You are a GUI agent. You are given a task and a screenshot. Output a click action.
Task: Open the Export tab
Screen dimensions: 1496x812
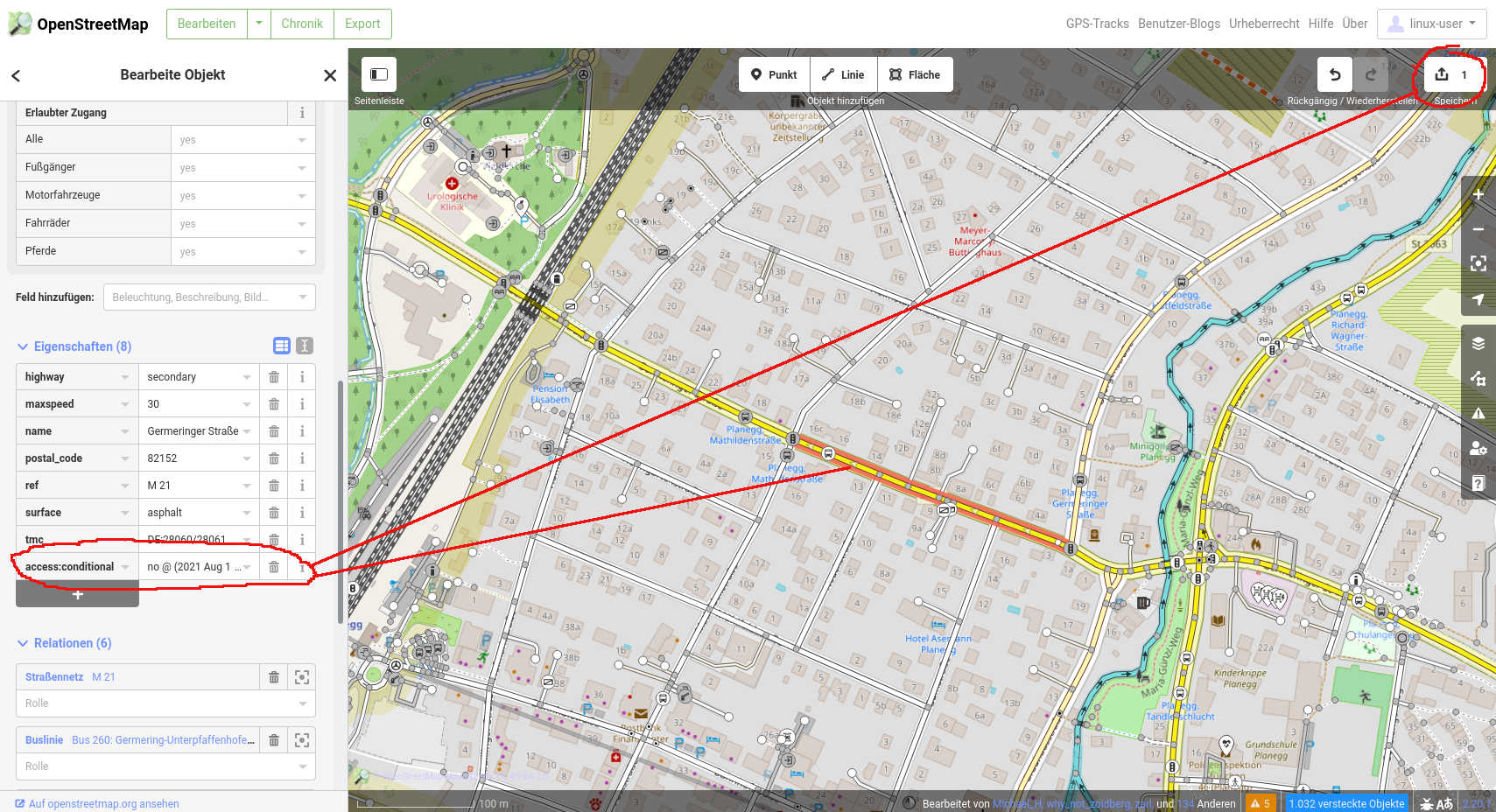[x=362, y=24]
